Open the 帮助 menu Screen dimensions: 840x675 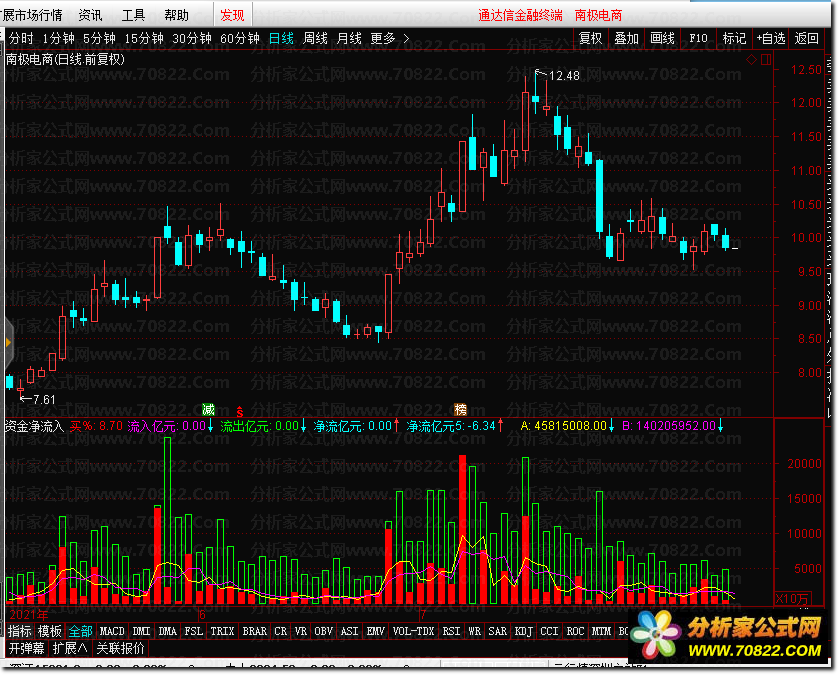point(177,15)
